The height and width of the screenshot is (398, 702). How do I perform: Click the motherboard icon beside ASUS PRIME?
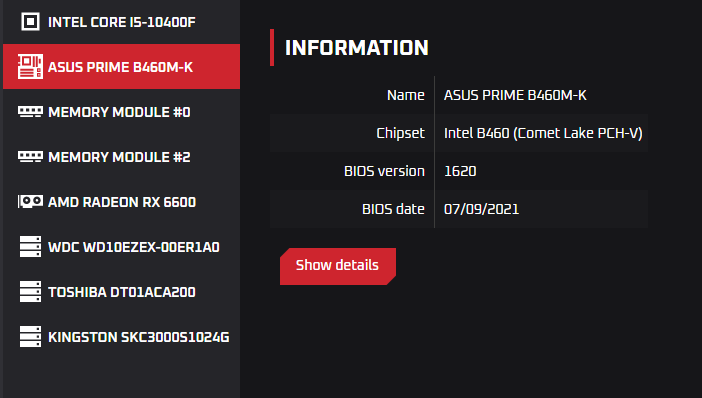(x=30, y=67)
